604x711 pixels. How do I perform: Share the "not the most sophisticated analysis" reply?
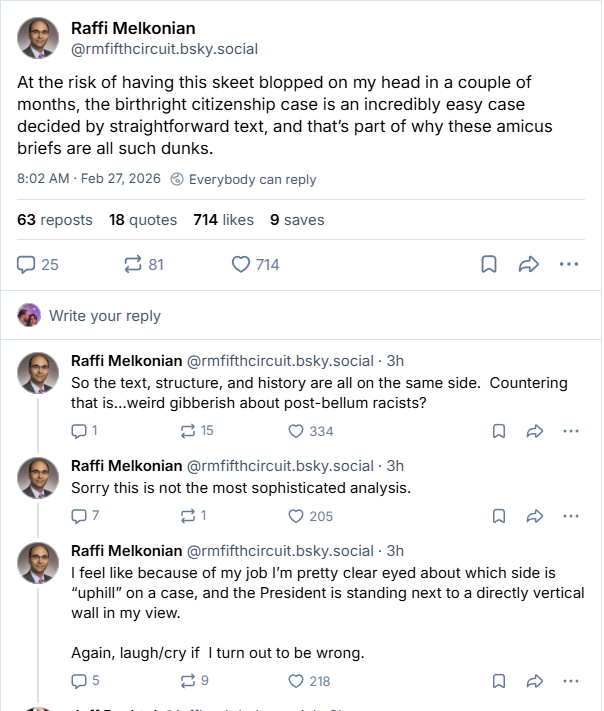(535, 516)
